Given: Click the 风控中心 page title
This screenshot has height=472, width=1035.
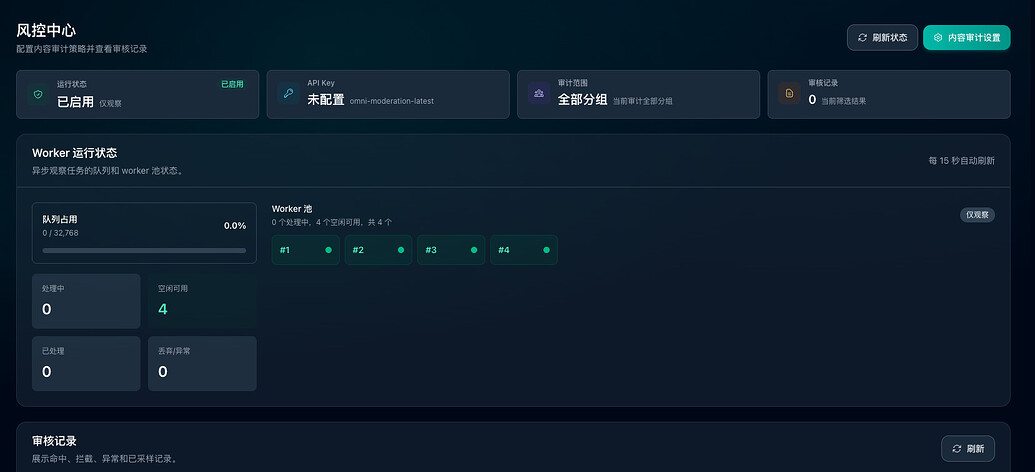Looking at the screenshot, I should tap(46, 30).
